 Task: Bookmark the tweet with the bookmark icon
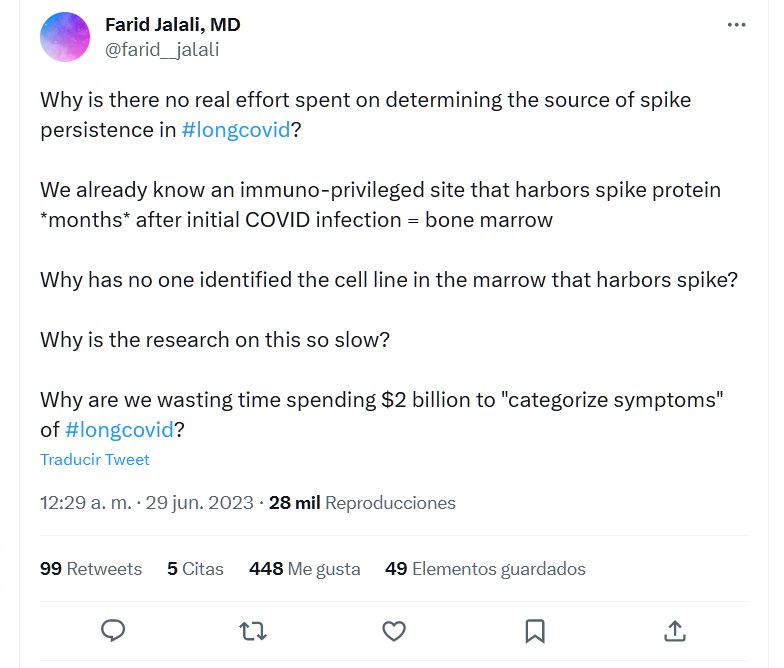535,630
